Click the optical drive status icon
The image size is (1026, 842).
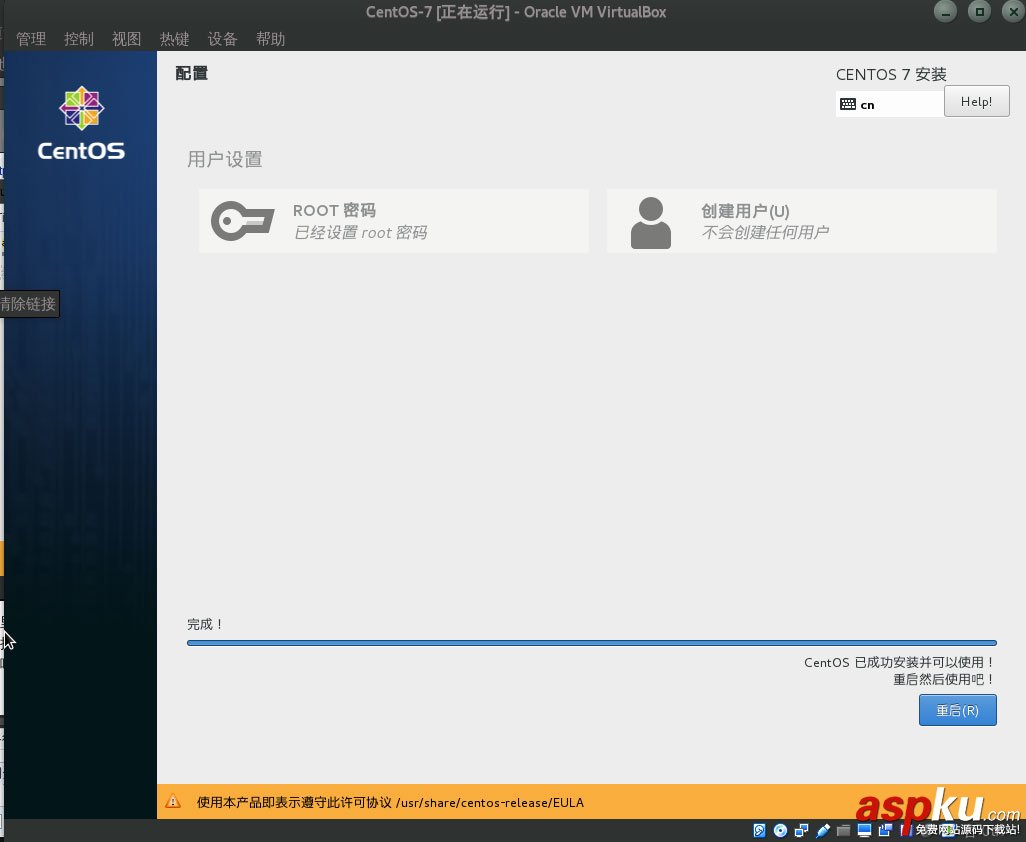click(x=781, y=831)
